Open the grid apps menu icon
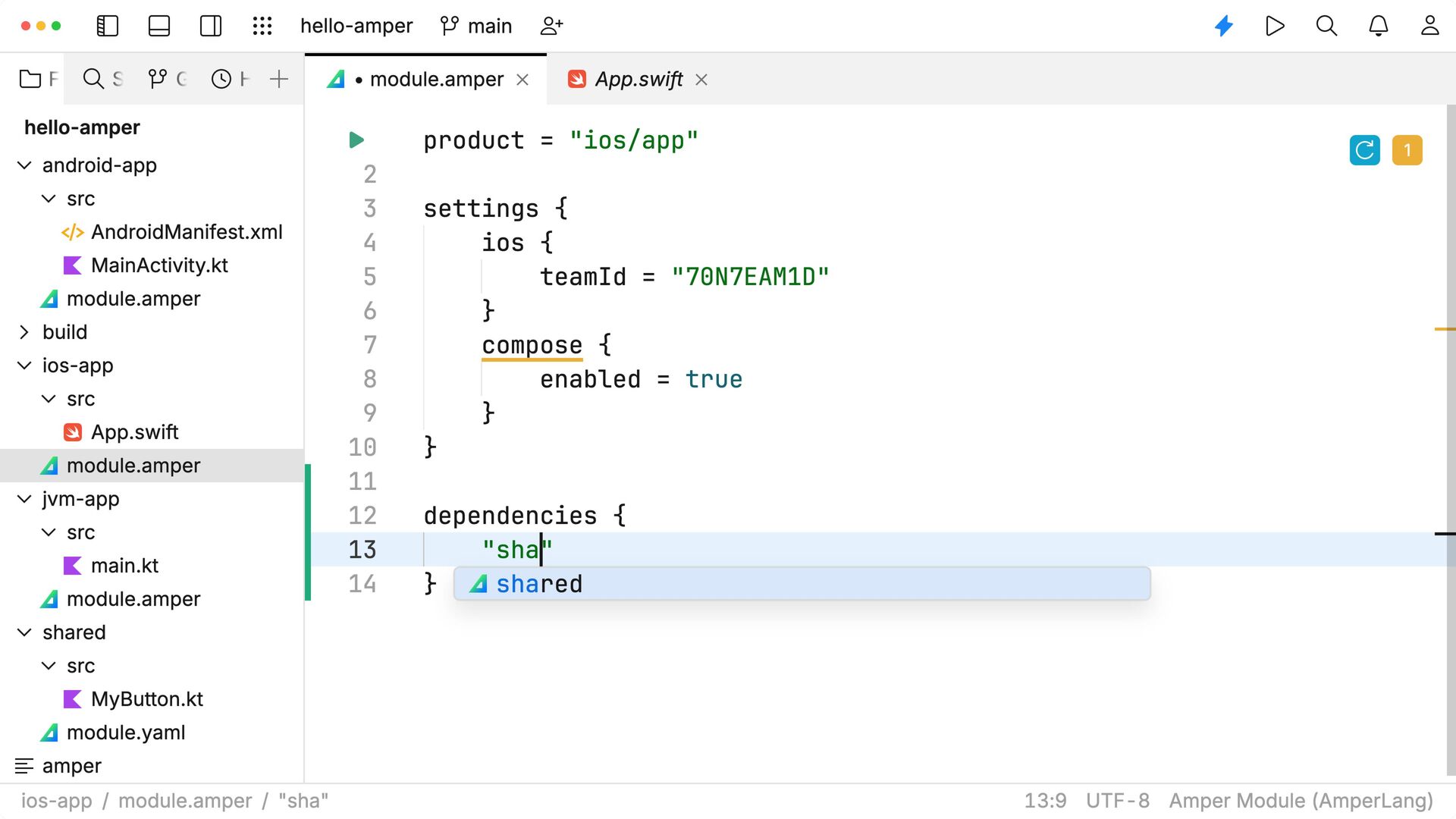The width and height of the screenshot is (1456, 819). 262,26
